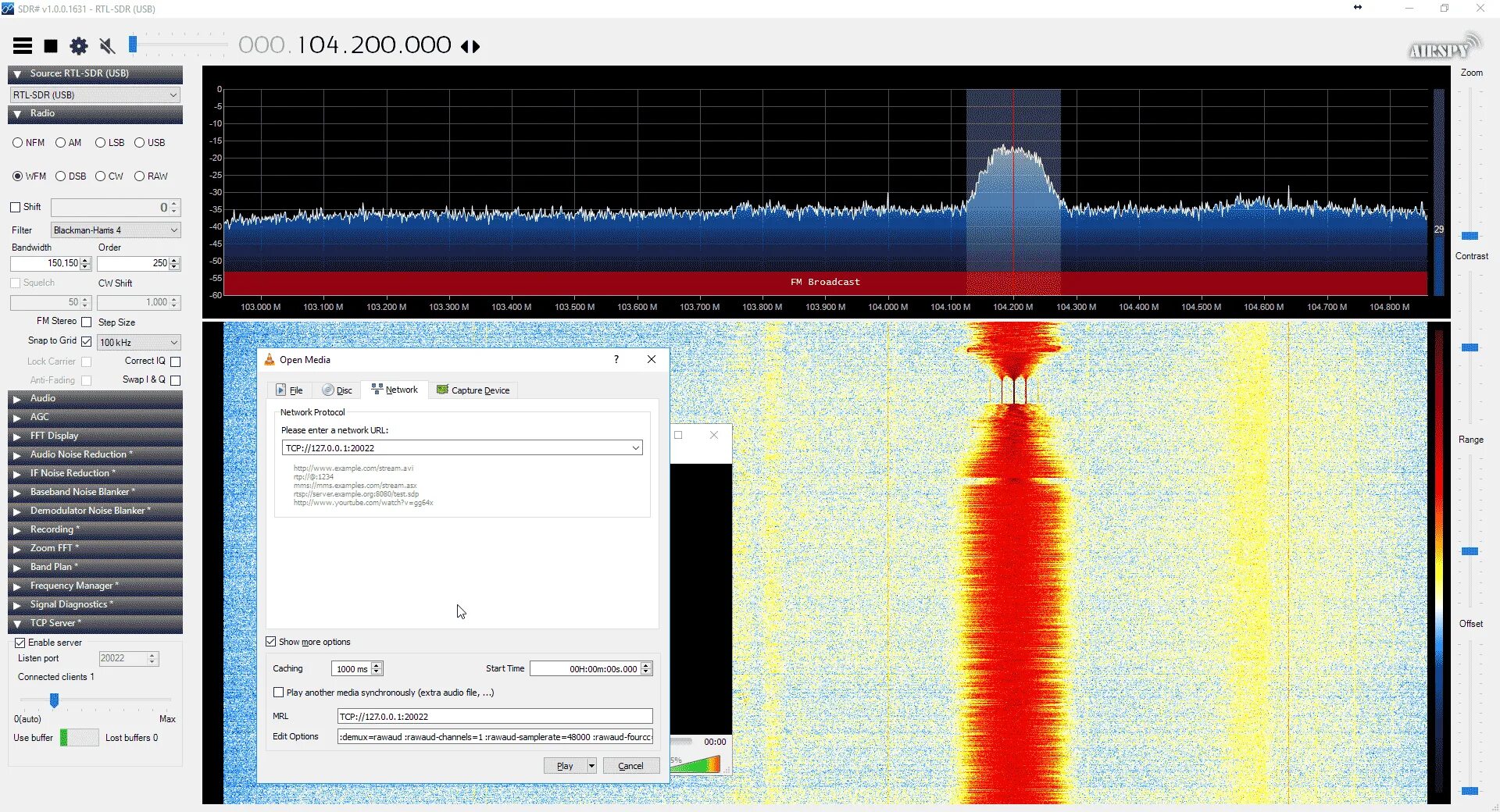Click the Edit Options input field
Screen dimensions: 1500x812
pos(495,736)
